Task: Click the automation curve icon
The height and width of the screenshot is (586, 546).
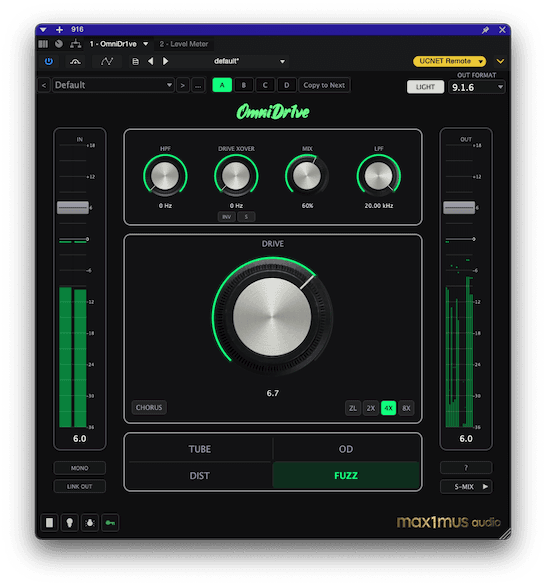Action: coord(107,61)
